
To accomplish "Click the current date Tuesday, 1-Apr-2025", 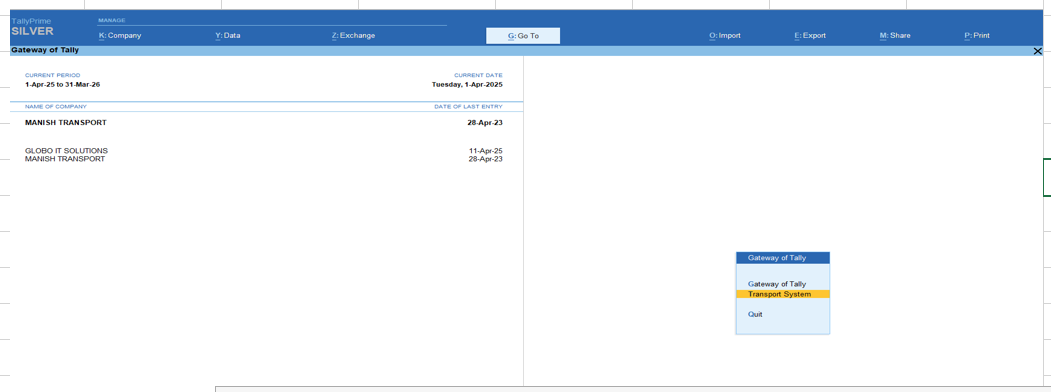I will (x=467, y=85).
